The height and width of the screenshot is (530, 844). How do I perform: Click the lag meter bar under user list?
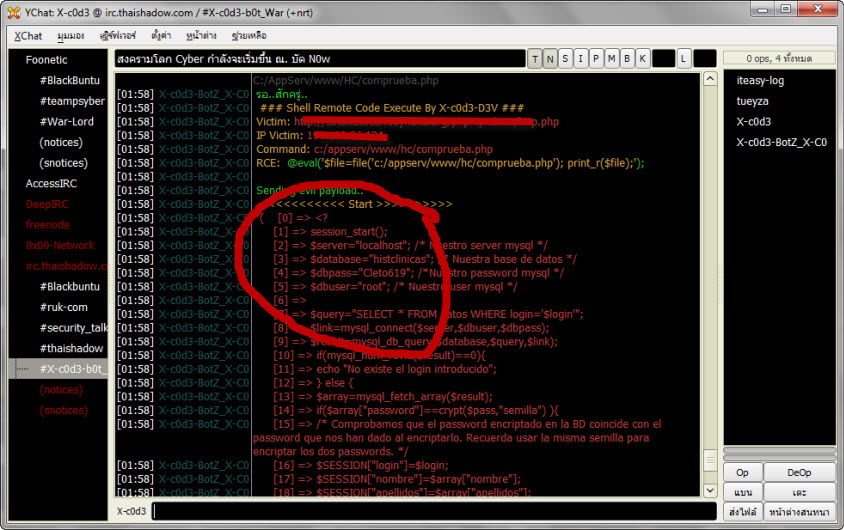(x=779, y=451)
